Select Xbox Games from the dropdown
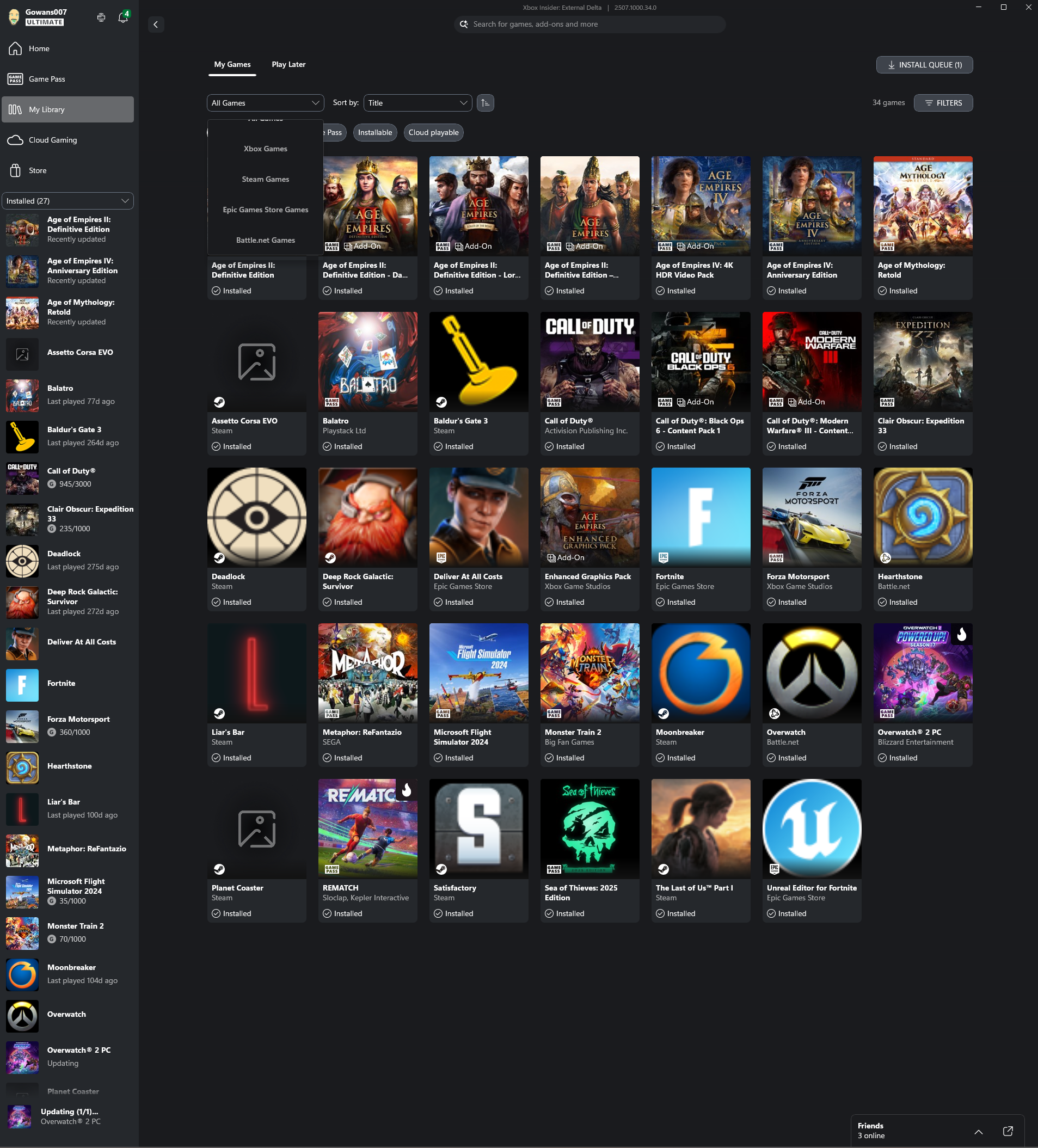Image resolution: width=1038 pixels, height=1148 pixels. (265, 149)
